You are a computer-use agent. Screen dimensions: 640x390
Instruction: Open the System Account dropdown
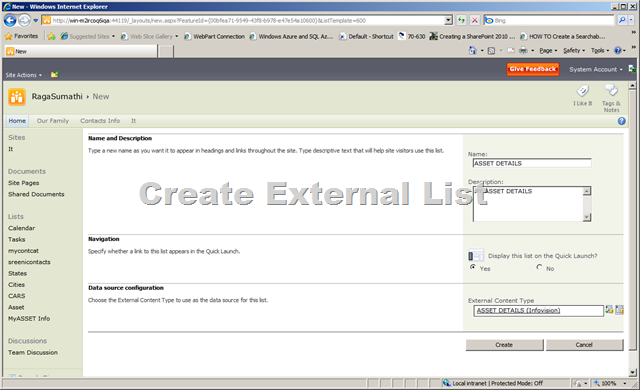tap(596, 69)
